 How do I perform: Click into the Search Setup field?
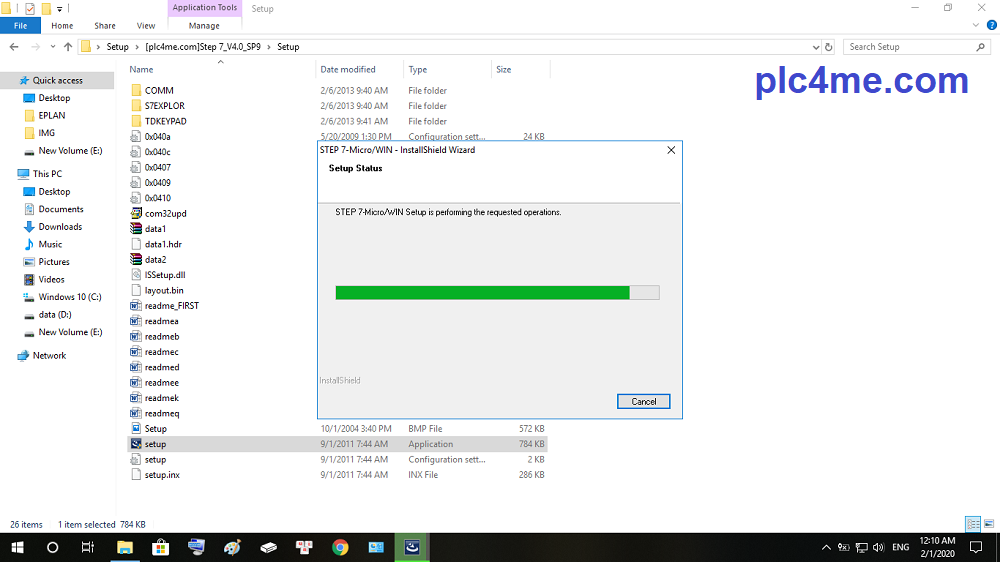tap(908, 47)
